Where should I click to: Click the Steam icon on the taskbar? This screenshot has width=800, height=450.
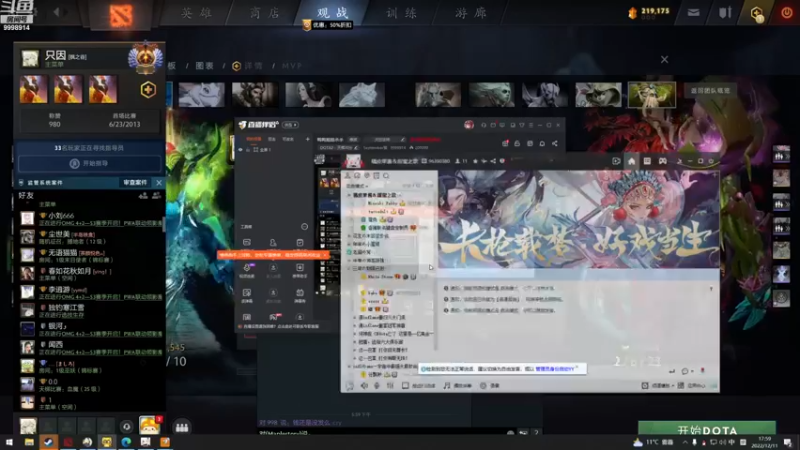tap(48, 442)
